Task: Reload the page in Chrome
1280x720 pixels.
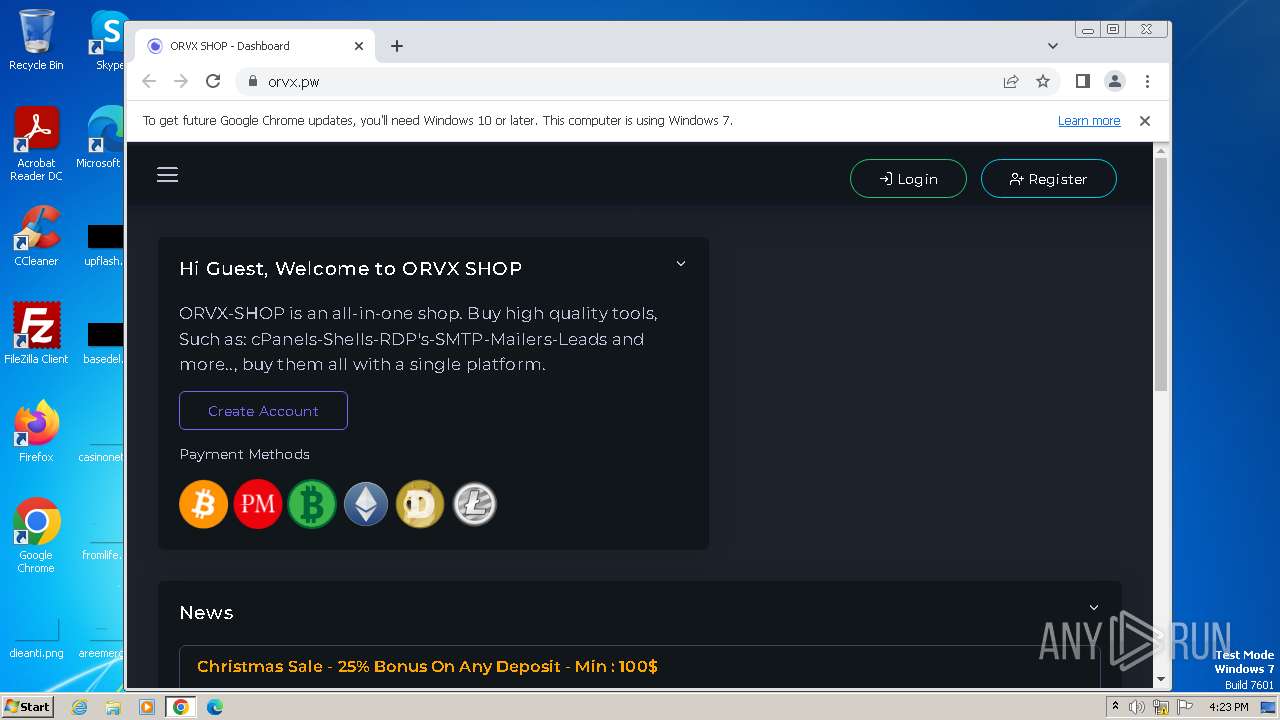Action: [x=213, y=82]
